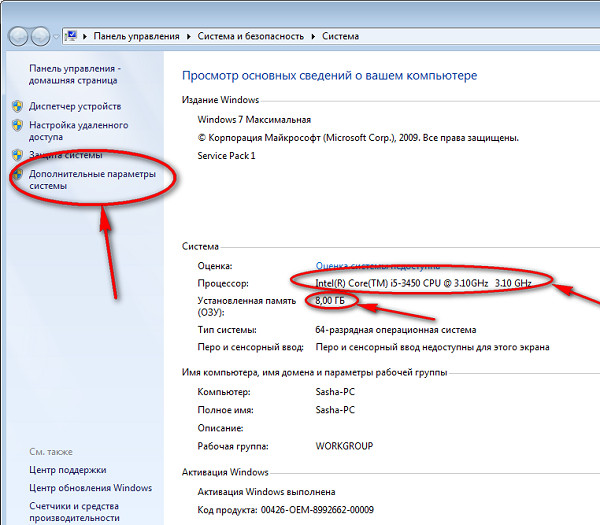Screen dimensions: 600x525
Task: Open recent pages dropdown next to Forward button
Action: pos(56,37)
